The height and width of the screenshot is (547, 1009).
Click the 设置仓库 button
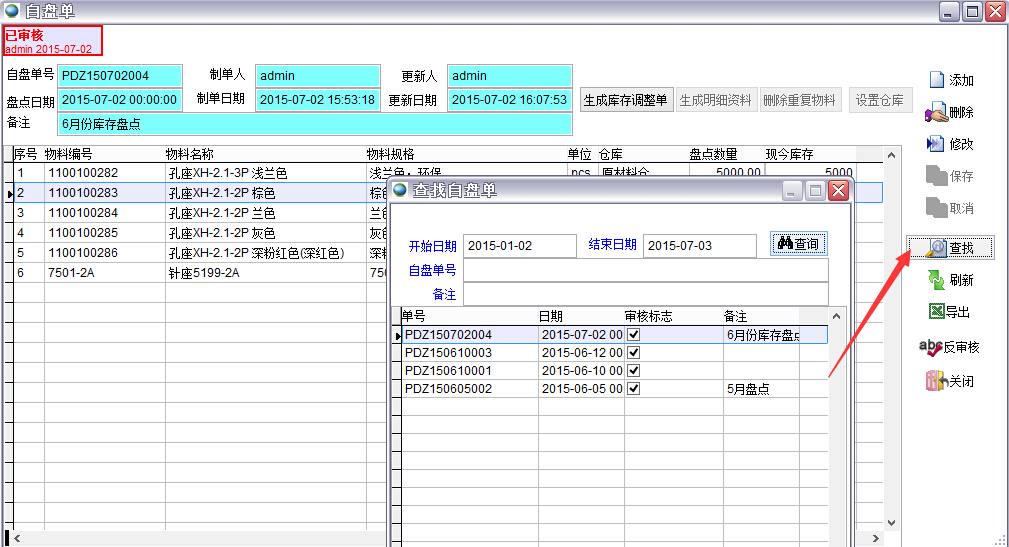click(880, 100)
